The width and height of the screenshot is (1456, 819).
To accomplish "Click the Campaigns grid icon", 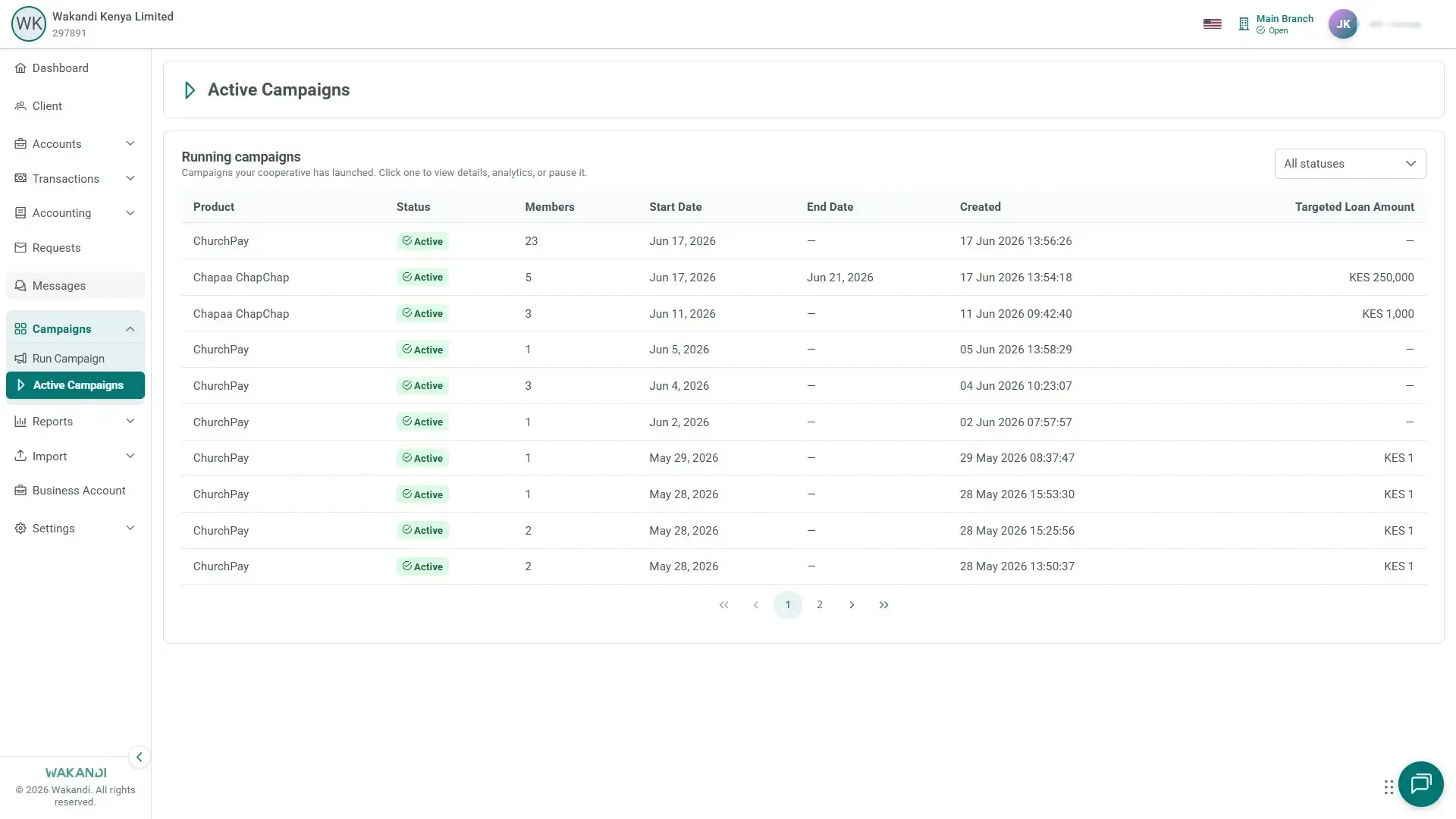I will [20, 329].
